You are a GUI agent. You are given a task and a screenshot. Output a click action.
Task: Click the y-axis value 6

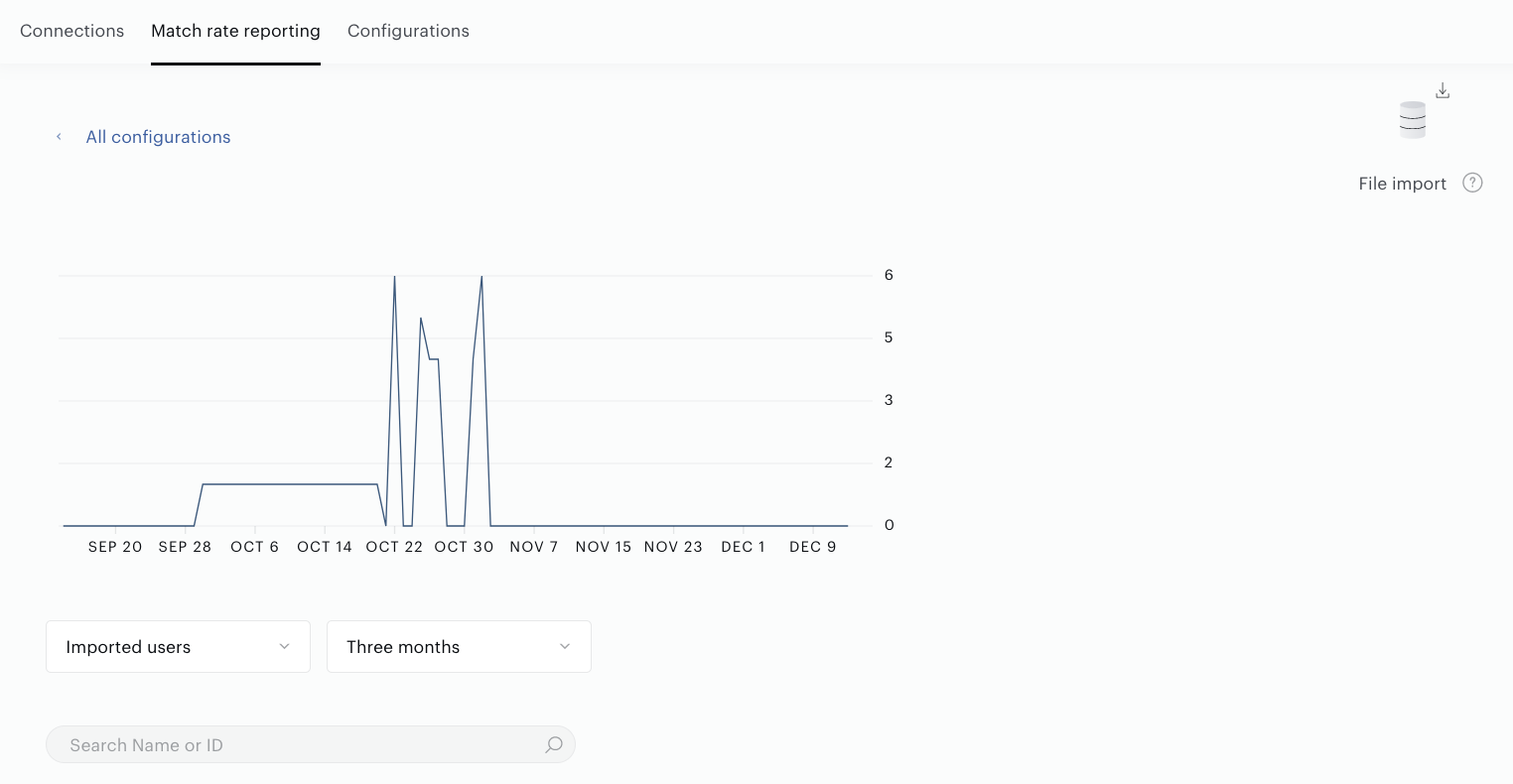(889, 275)
